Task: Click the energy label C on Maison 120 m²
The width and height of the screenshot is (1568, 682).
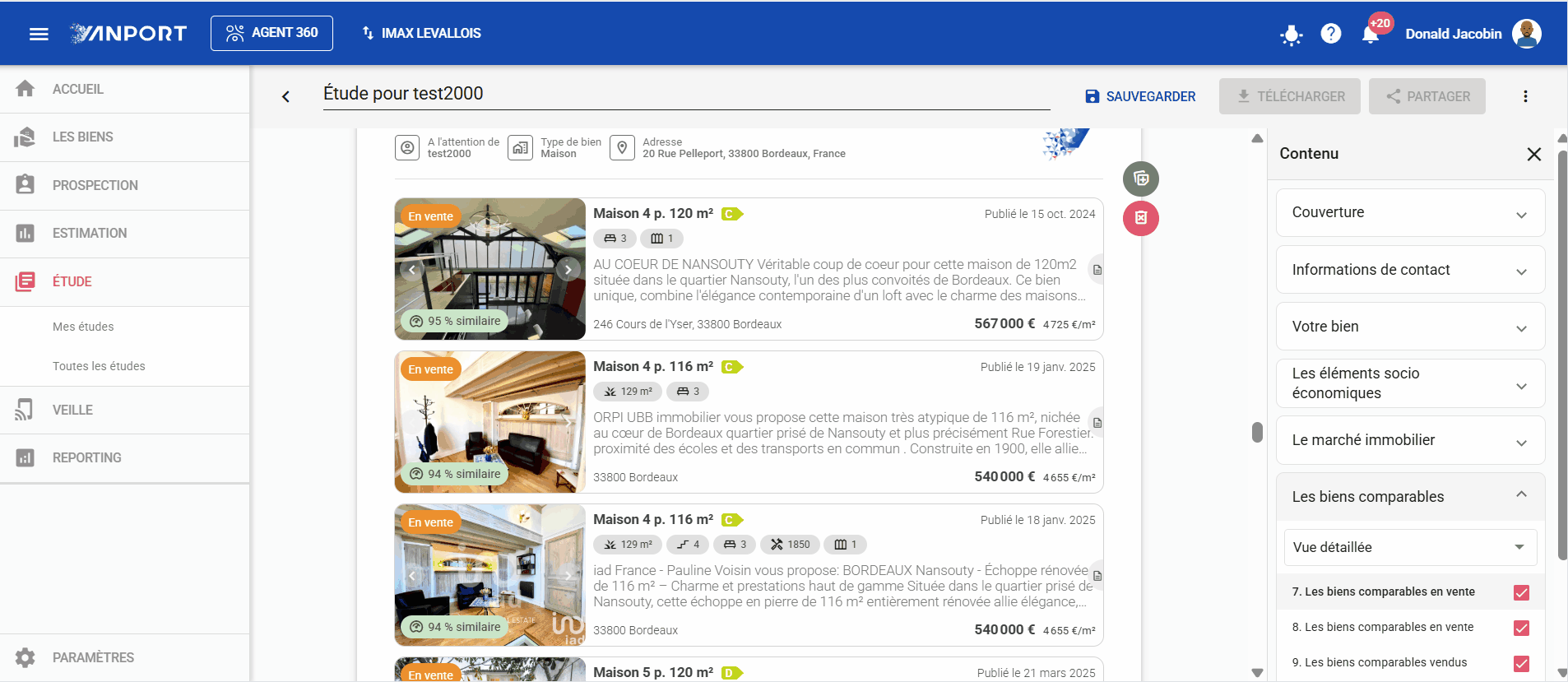Action: [x=731, y=214]
